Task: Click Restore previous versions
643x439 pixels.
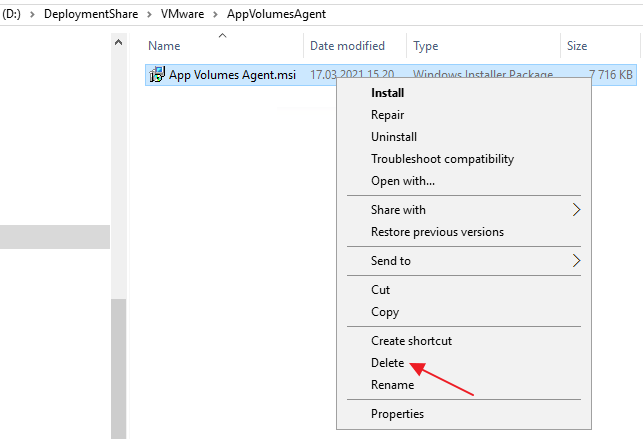Action: click(437, 232)
